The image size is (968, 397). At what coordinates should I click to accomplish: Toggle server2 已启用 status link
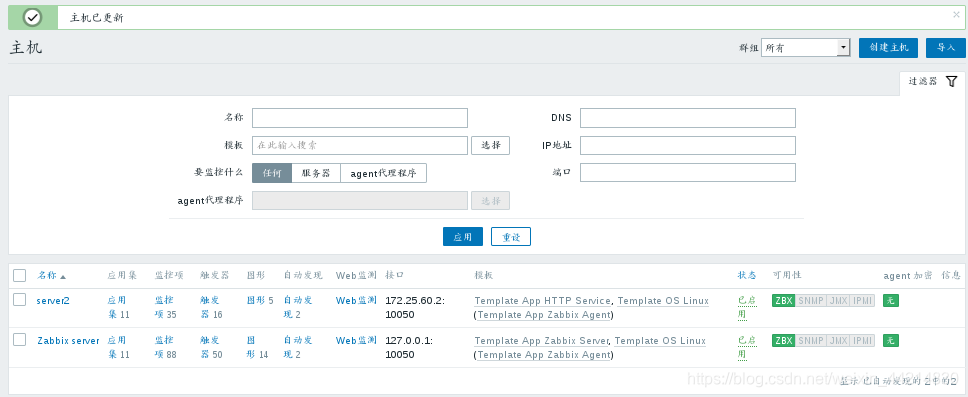[x=746, y=307]
